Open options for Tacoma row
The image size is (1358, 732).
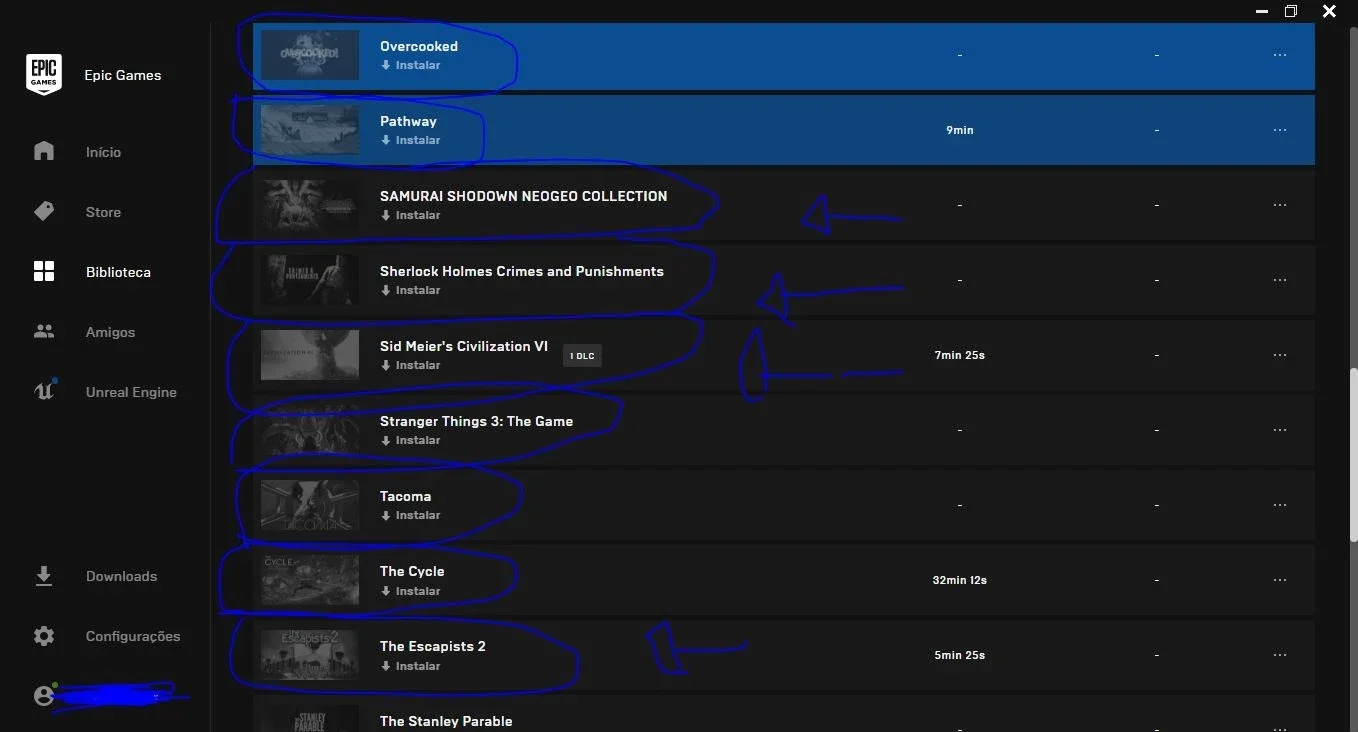(x=1280, y=505)
